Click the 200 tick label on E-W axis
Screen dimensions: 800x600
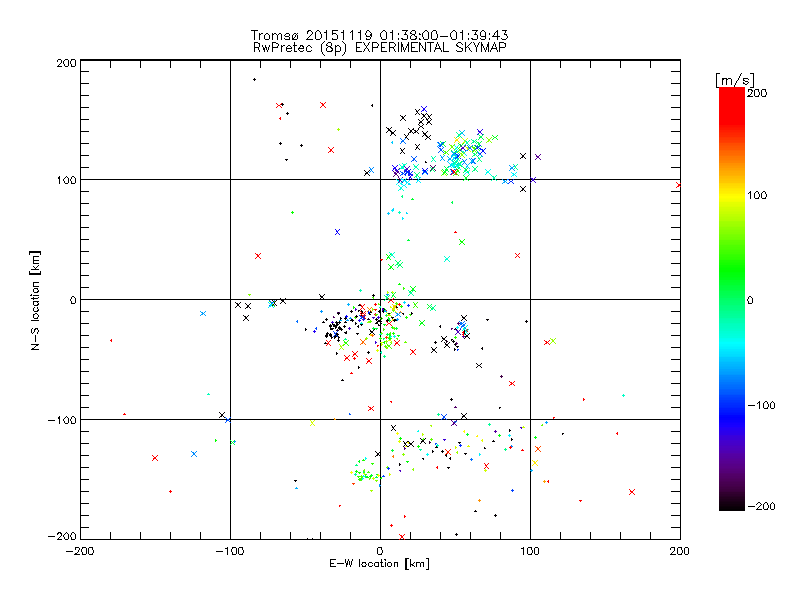click(x=680, y=551)
